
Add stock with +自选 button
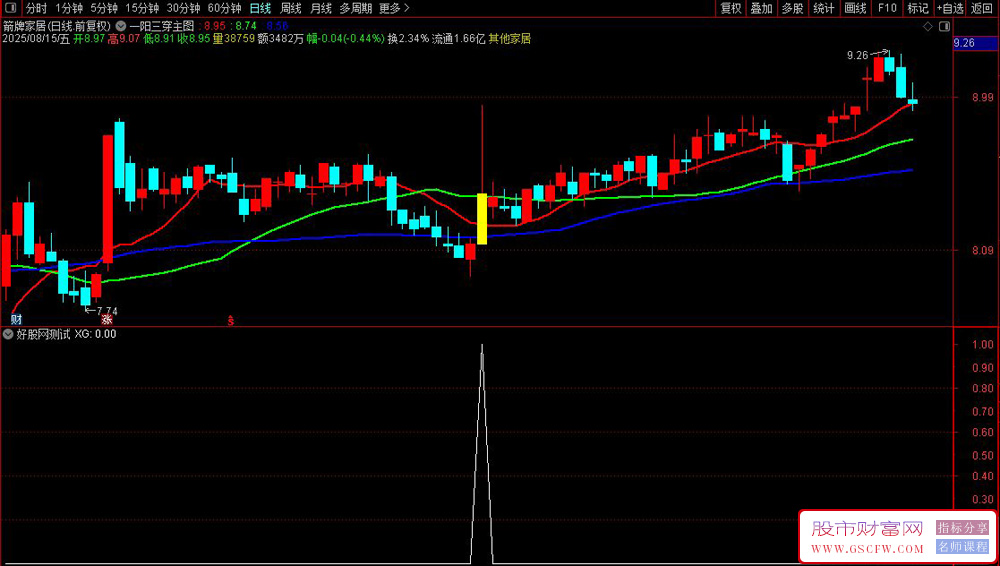(951, 8)
